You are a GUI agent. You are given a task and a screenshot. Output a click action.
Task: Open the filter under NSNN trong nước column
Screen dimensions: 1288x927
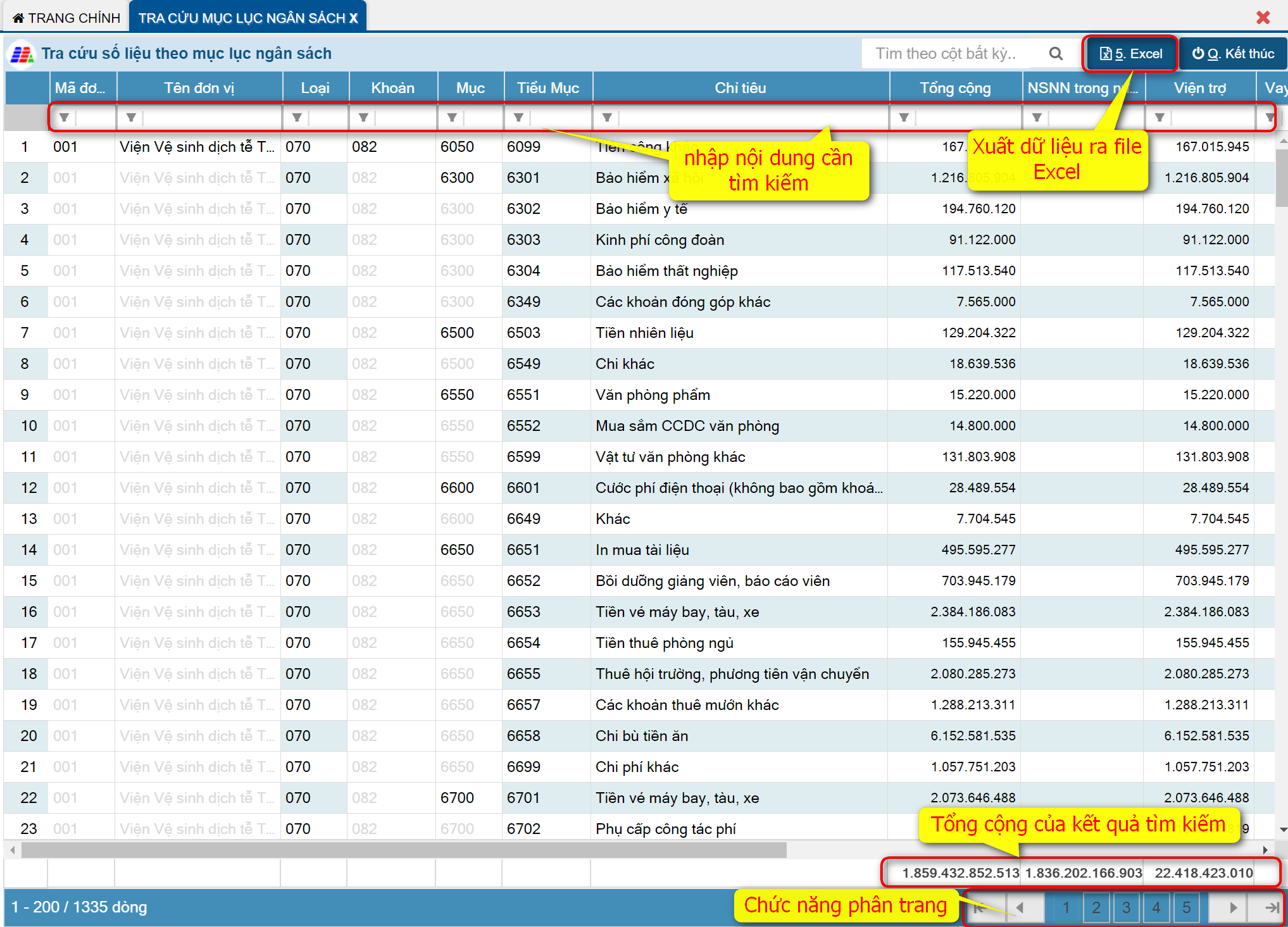coord(1037,118)
